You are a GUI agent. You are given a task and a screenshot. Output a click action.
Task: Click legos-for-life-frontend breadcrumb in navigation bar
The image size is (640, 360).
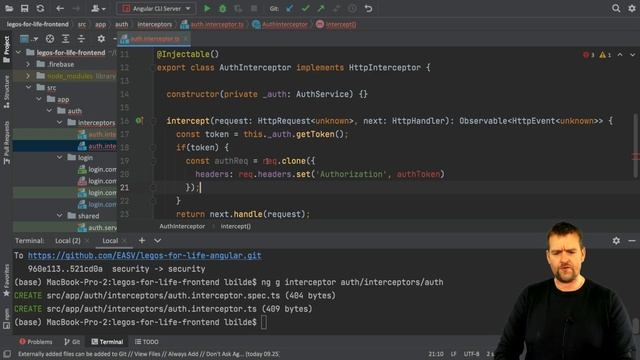pyautogui.click(x=38, y=24)
